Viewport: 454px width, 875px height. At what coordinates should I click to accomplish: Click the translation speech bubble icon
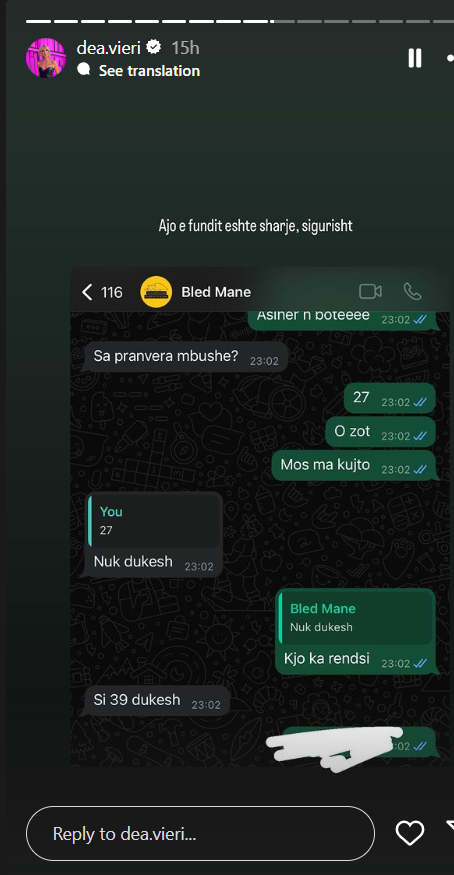pos(84,69)
